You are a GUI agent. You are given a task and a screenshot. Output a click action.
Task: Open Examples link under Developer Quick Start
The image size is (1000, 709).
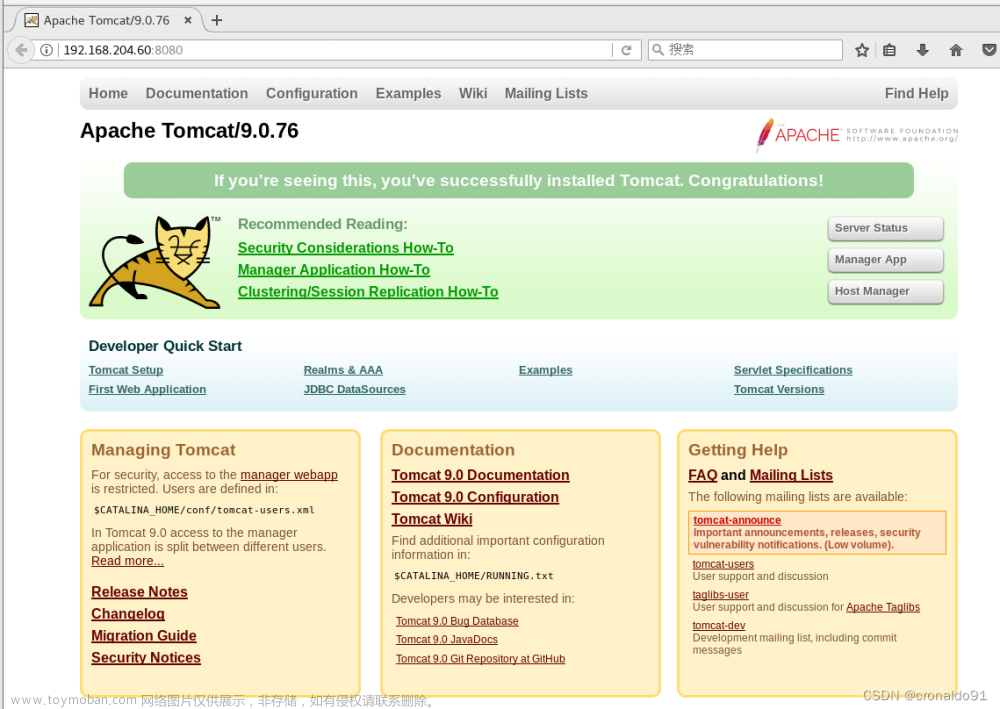coord(545,370)
